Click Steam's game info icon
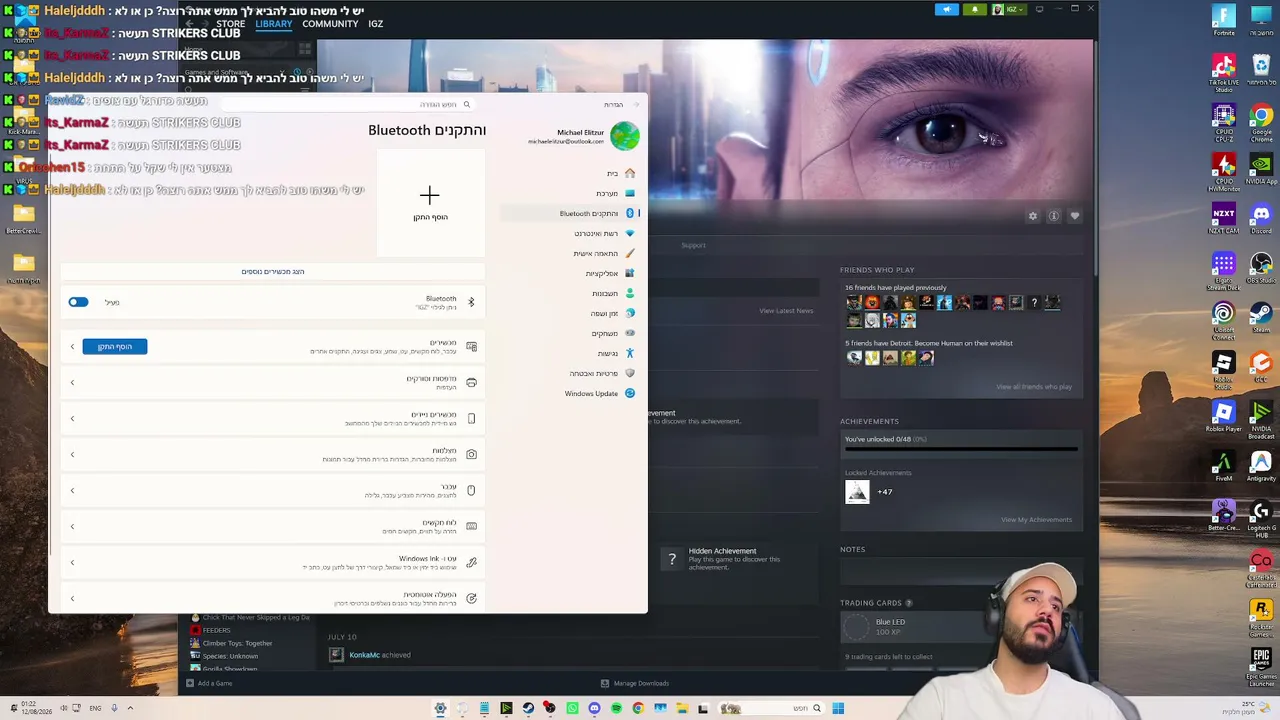This screenshot has width=1280, height=720. click(1054, 216)
